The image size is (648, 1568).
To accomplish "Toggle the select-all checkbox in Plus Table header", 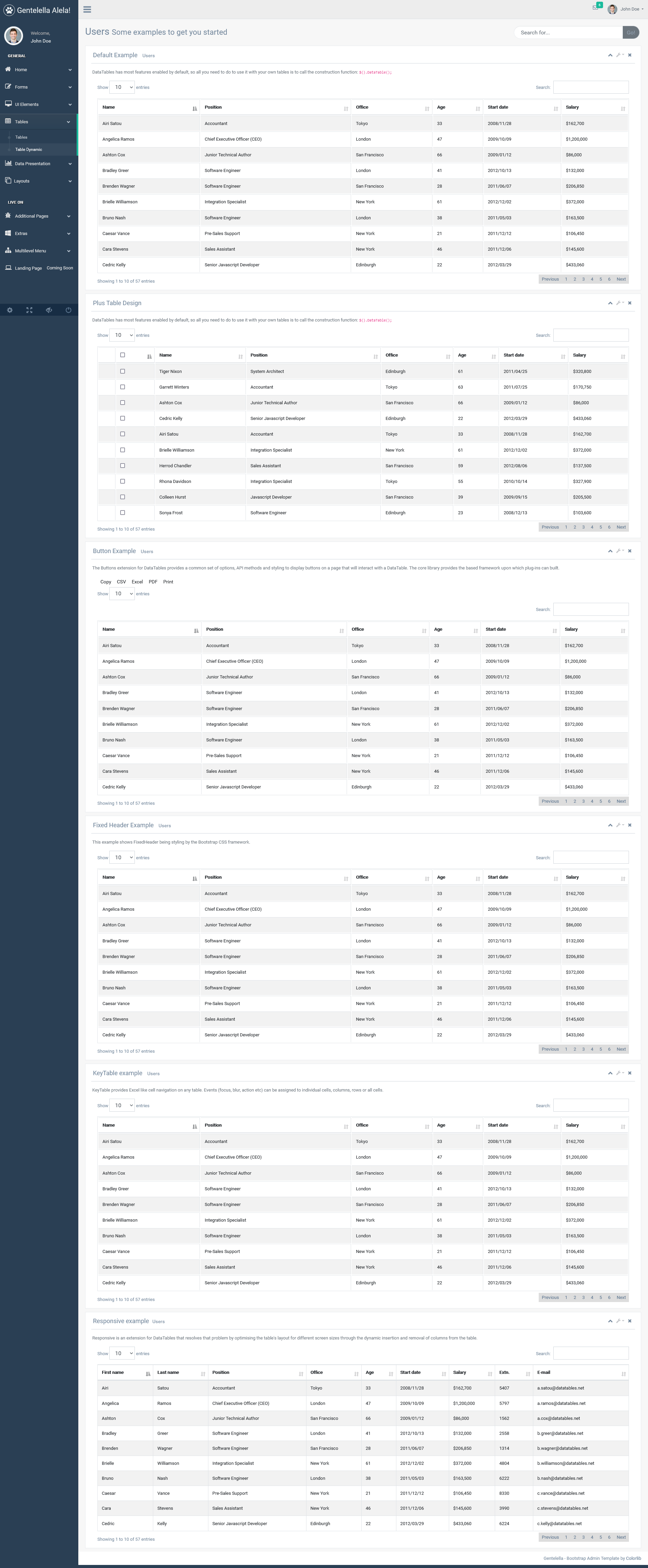I will point(122,355).
